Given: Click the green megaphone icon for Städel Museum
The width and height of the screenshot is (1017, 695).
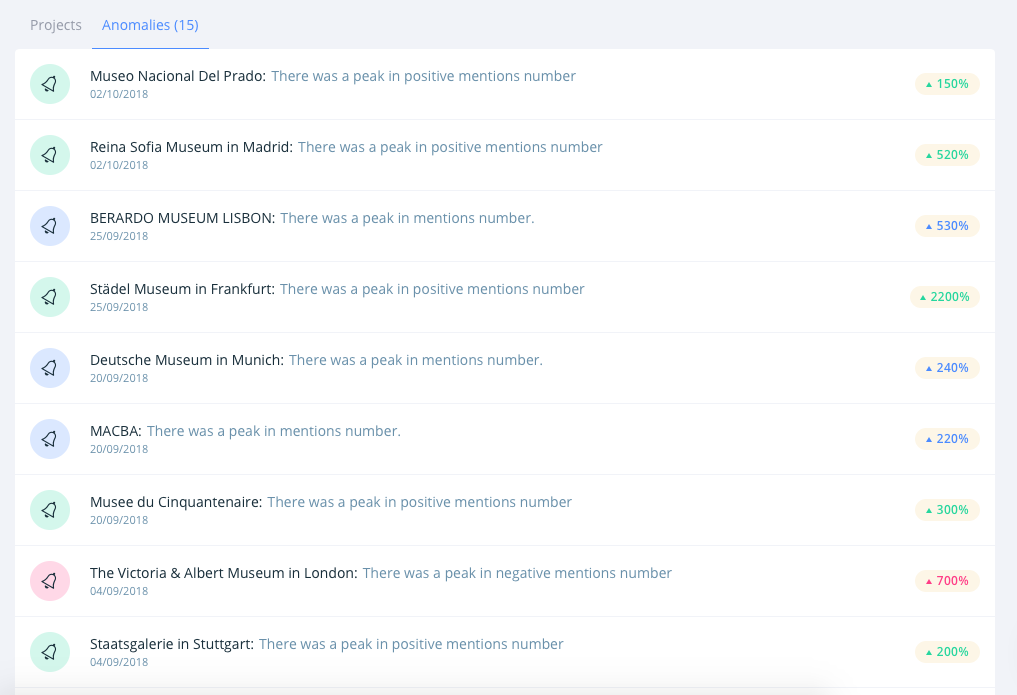Looking at the screenshot, I should pyautogui.click(x=50, y=297).
